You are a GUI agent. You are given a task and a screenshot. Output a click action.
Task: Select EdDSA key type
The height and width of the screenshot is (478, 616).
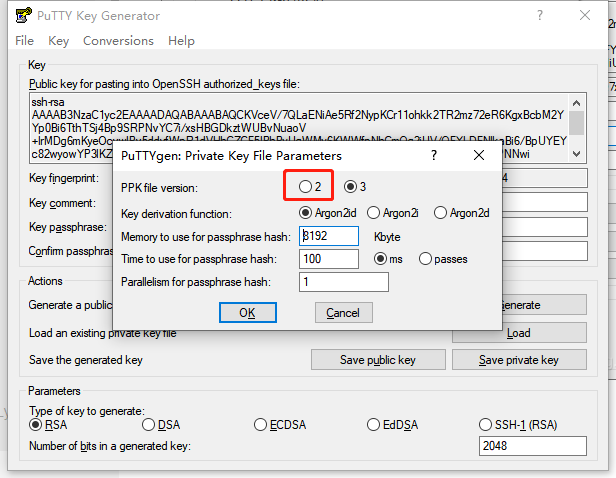coord(392,425)
